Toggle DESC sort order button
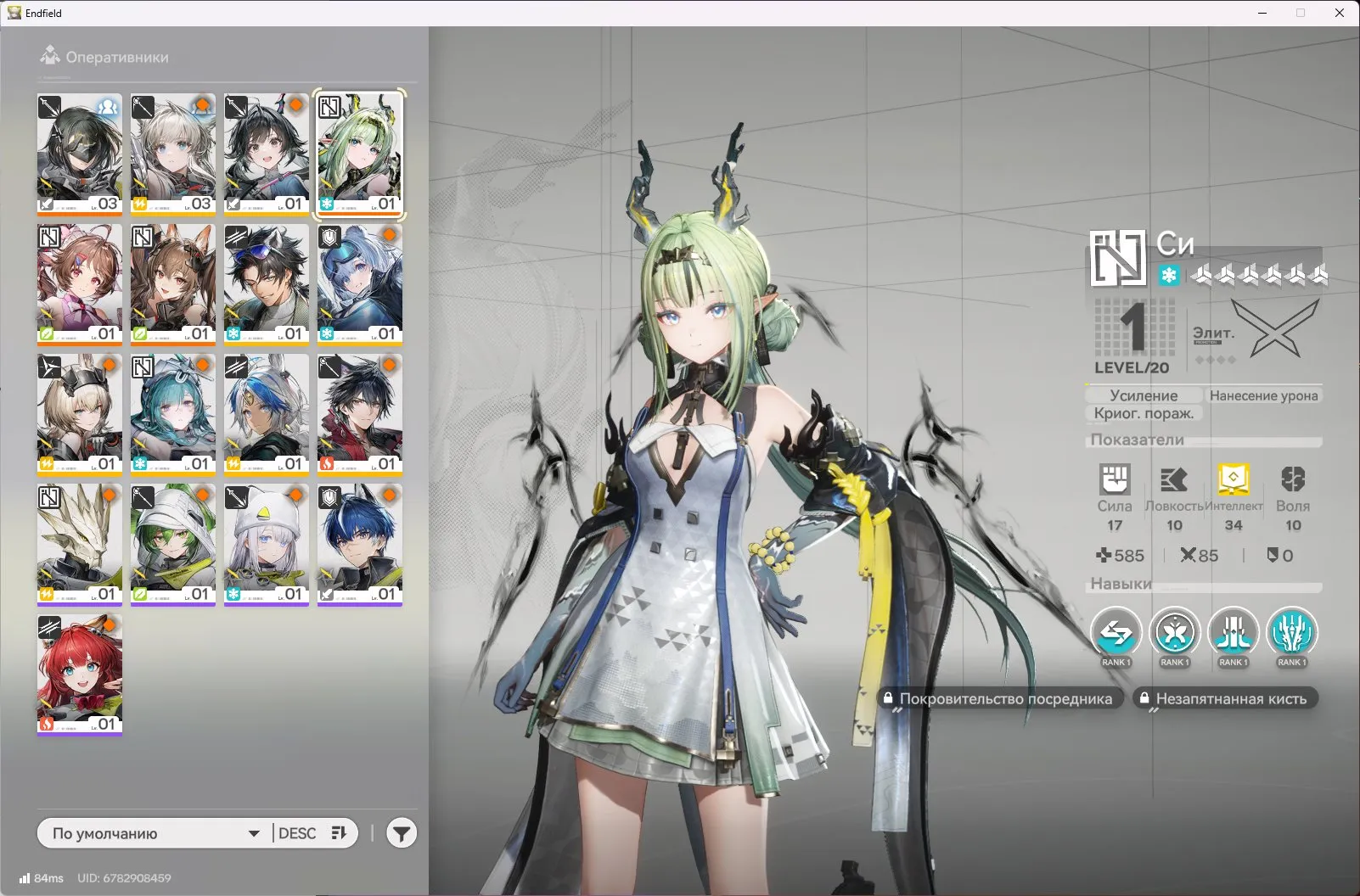This screenshot has height=896, width=1360. (312, 833)
